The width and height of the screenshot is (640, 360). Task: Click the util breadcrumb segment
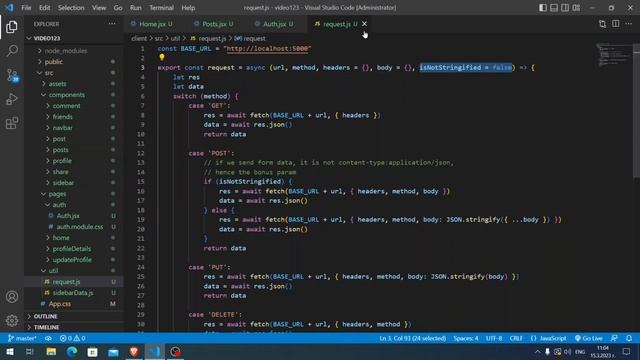(x=175, y=38)
